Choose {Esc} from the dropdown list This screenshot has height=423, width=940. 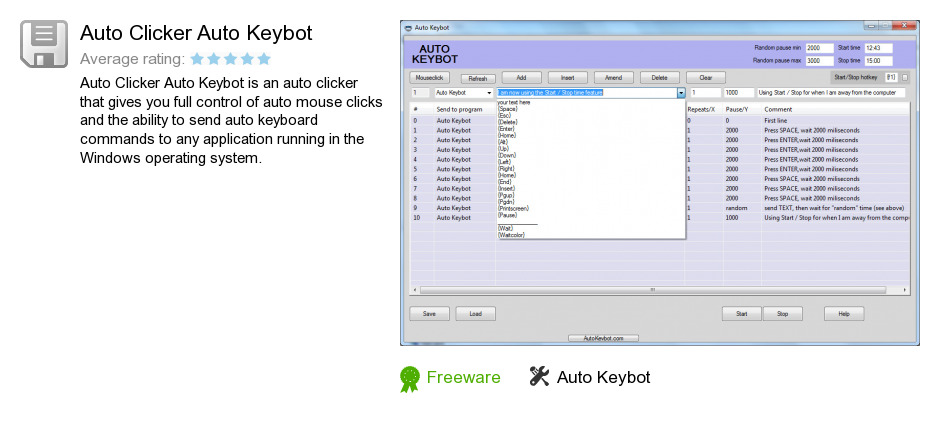click(505, 116)
